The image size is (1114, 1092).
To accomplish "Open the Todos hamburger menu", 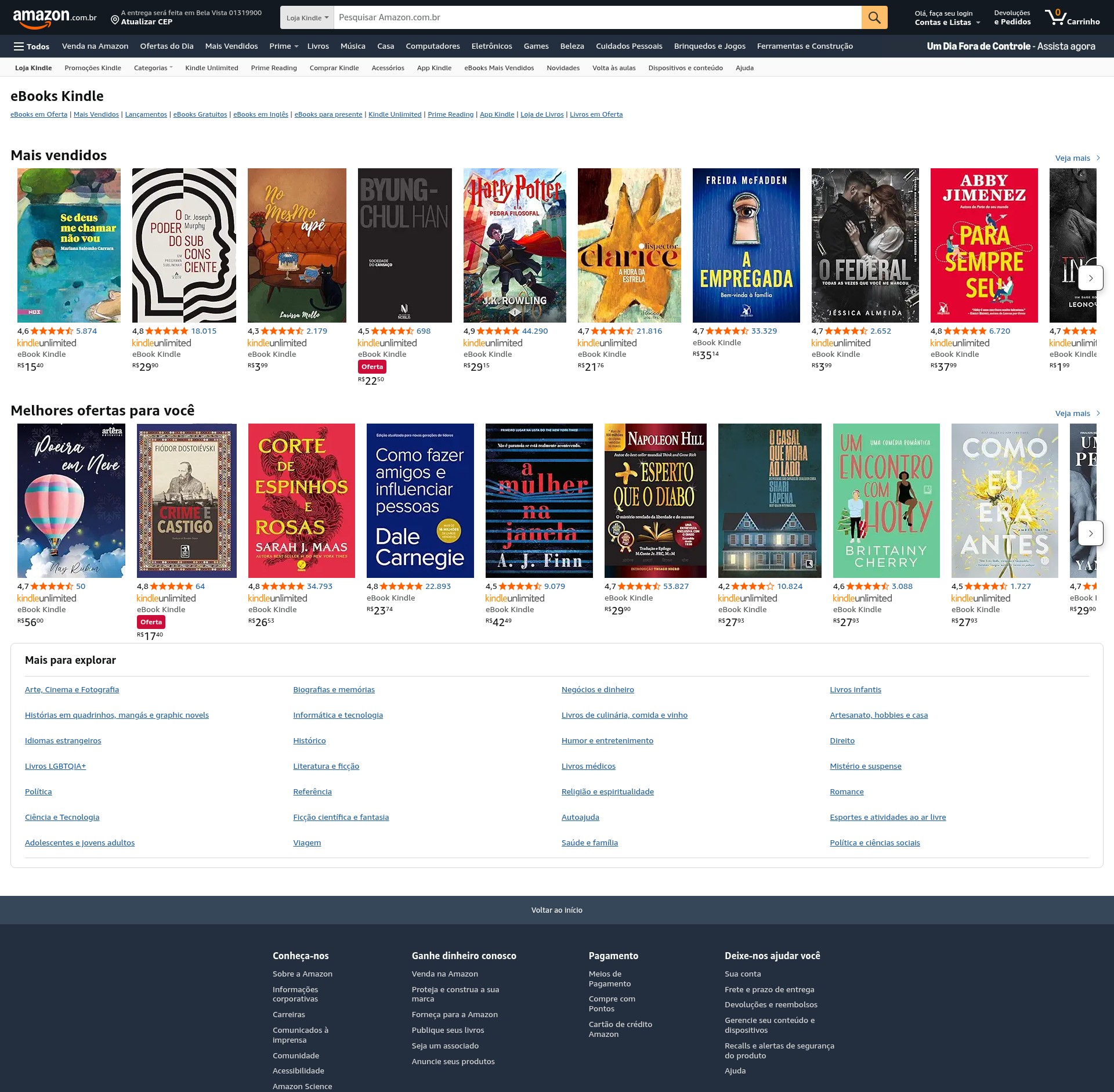I will click(32, 46).
